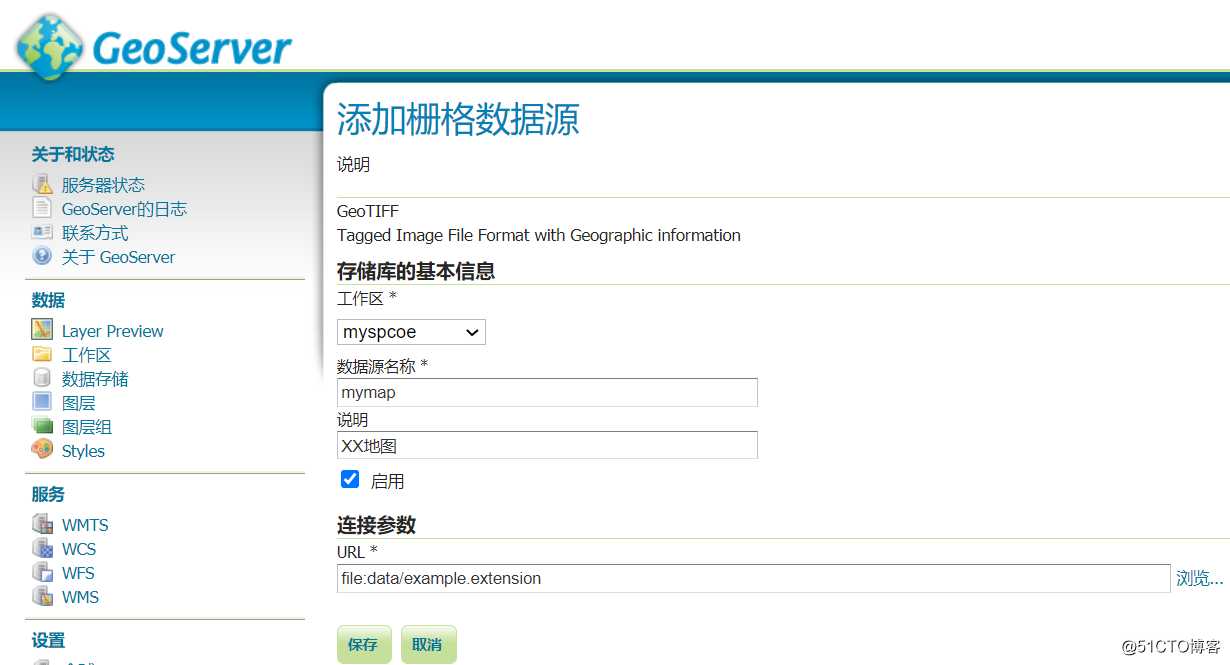
Task: Go to 工作区 page
Action: click(86, 355)
